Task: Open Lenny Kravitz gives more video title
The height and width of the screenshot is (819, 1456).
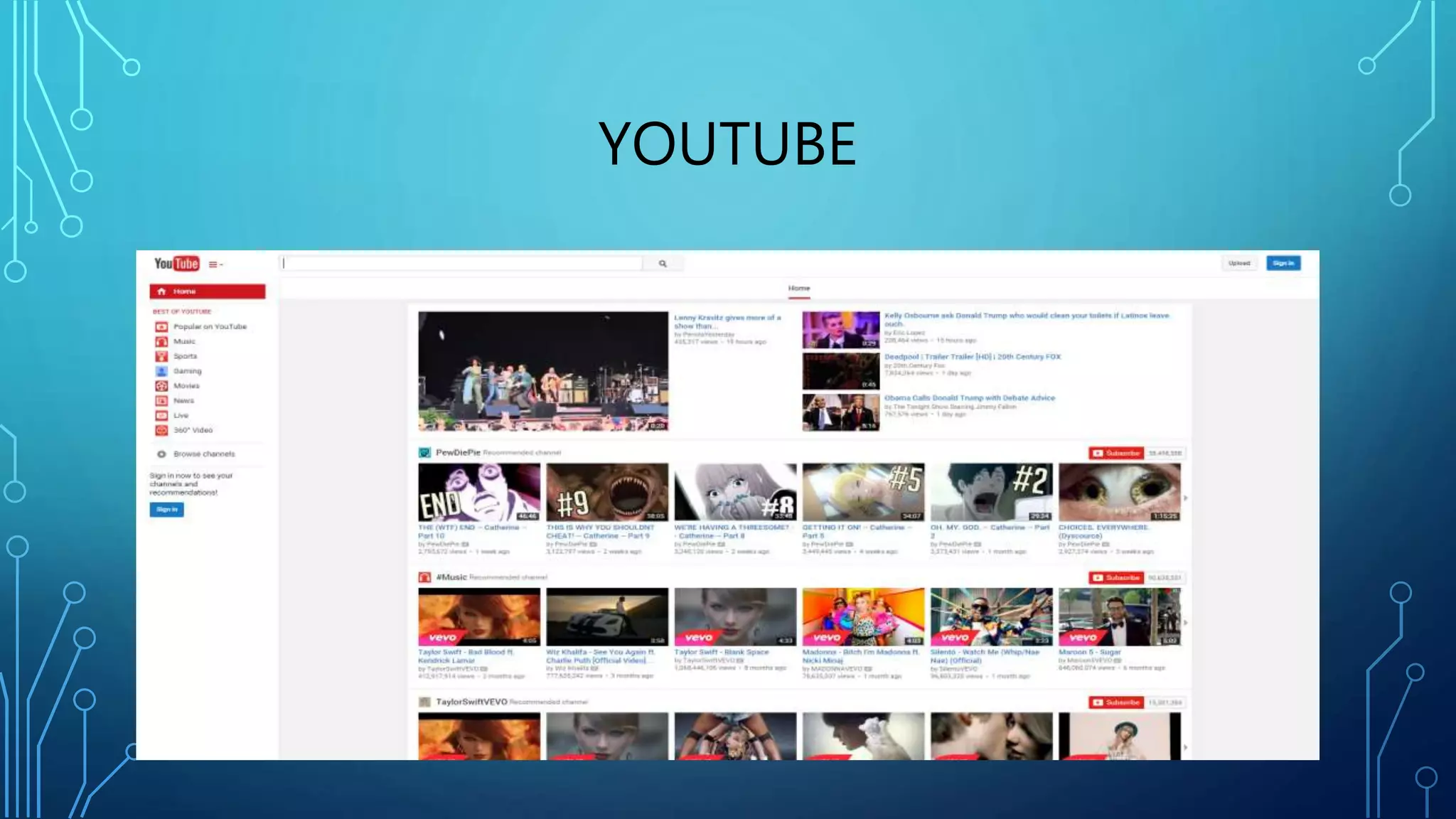Action: pos(727,321)
